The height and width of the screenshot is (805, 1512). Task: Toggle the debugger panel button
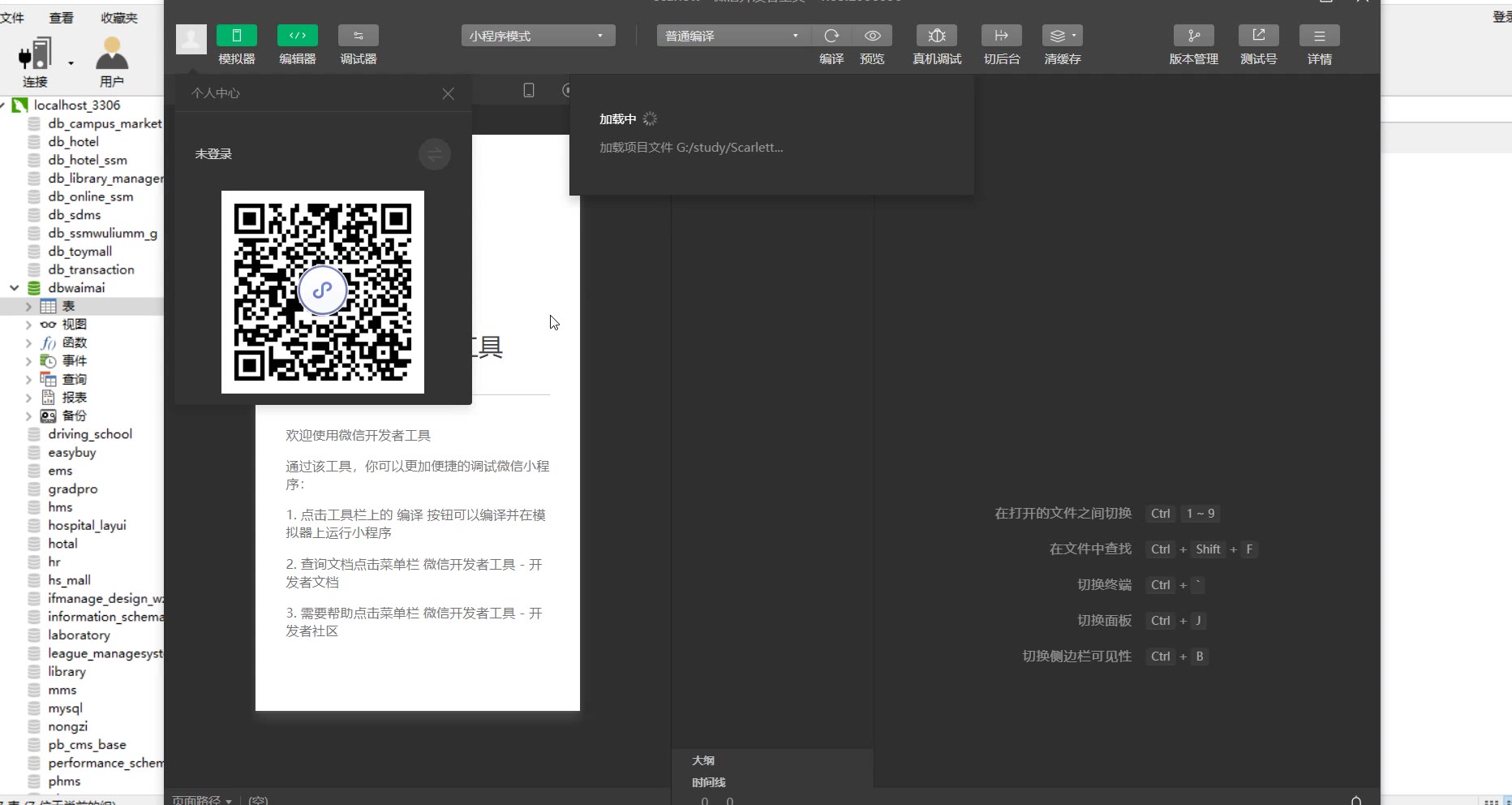click(x=358, y=36)
